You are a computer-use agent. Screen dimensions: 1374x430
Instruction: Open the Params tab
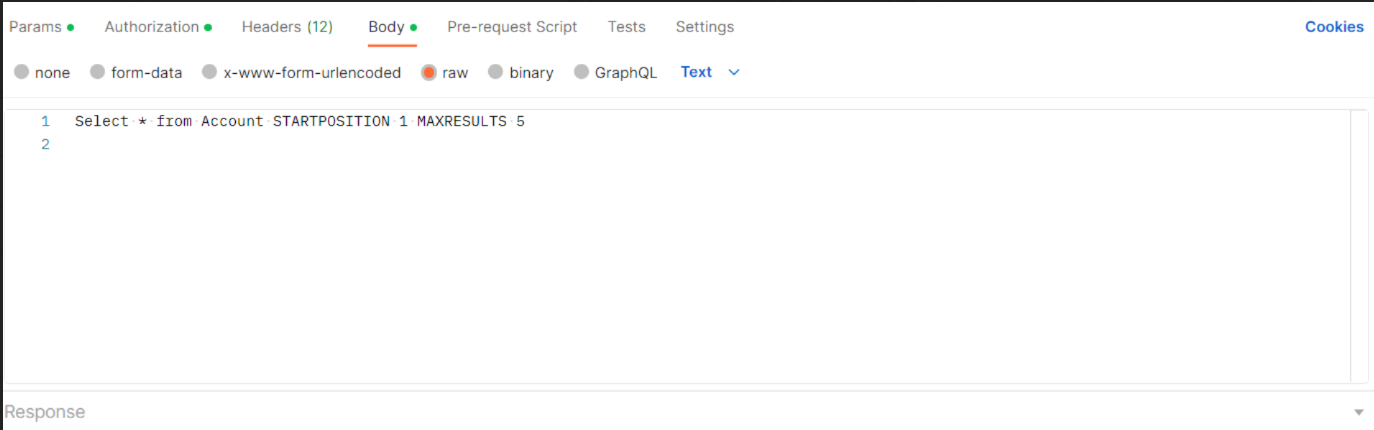click(x=36, y=27)
